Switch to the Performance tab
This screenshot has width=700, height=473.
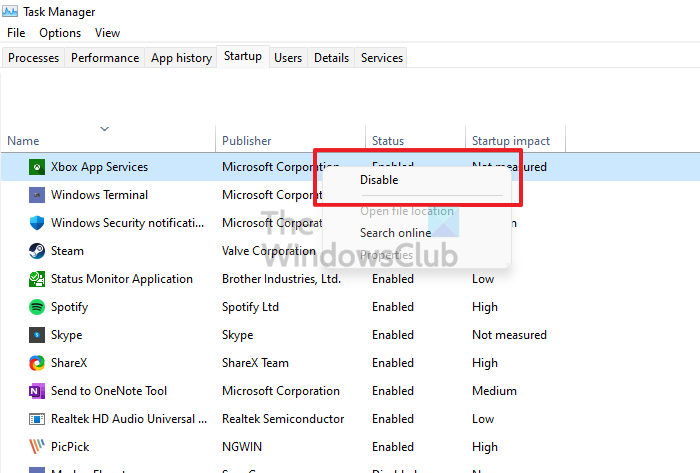[x=105, y=58]
